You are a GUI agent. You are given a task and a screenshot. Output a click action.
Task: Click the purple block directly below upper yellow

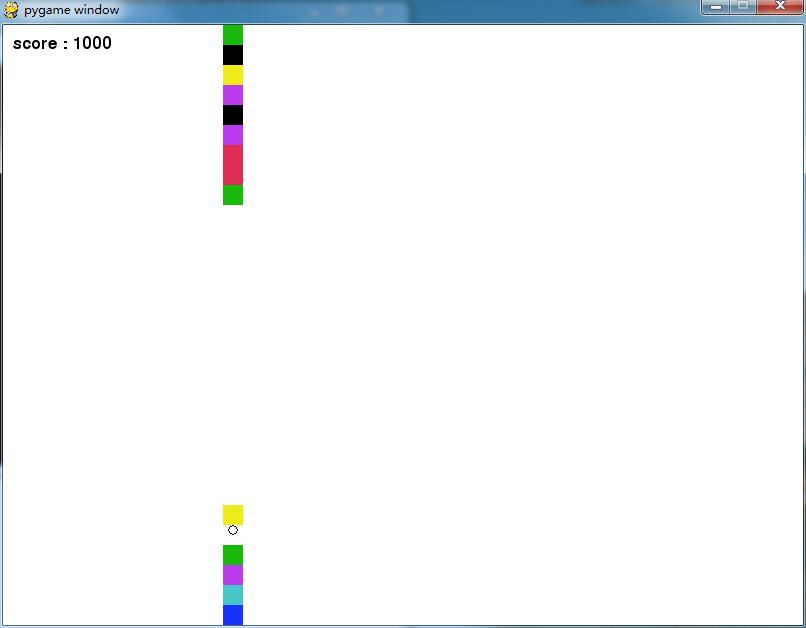[233, 95]
